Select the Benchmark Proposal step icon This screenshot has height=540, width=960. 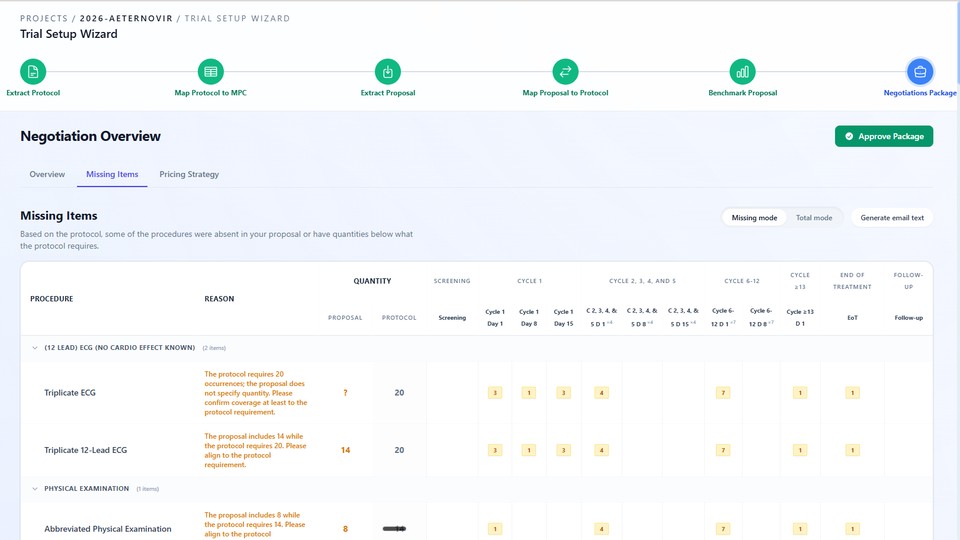(742, 72)
